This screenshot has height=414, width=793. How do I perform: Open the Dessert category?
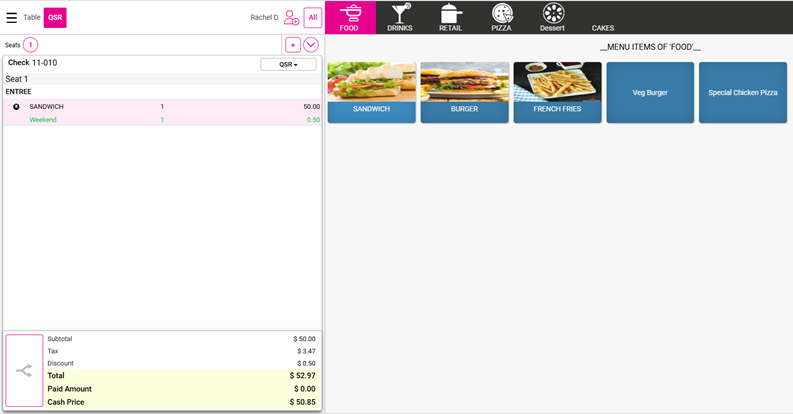(x=552, y=17)
